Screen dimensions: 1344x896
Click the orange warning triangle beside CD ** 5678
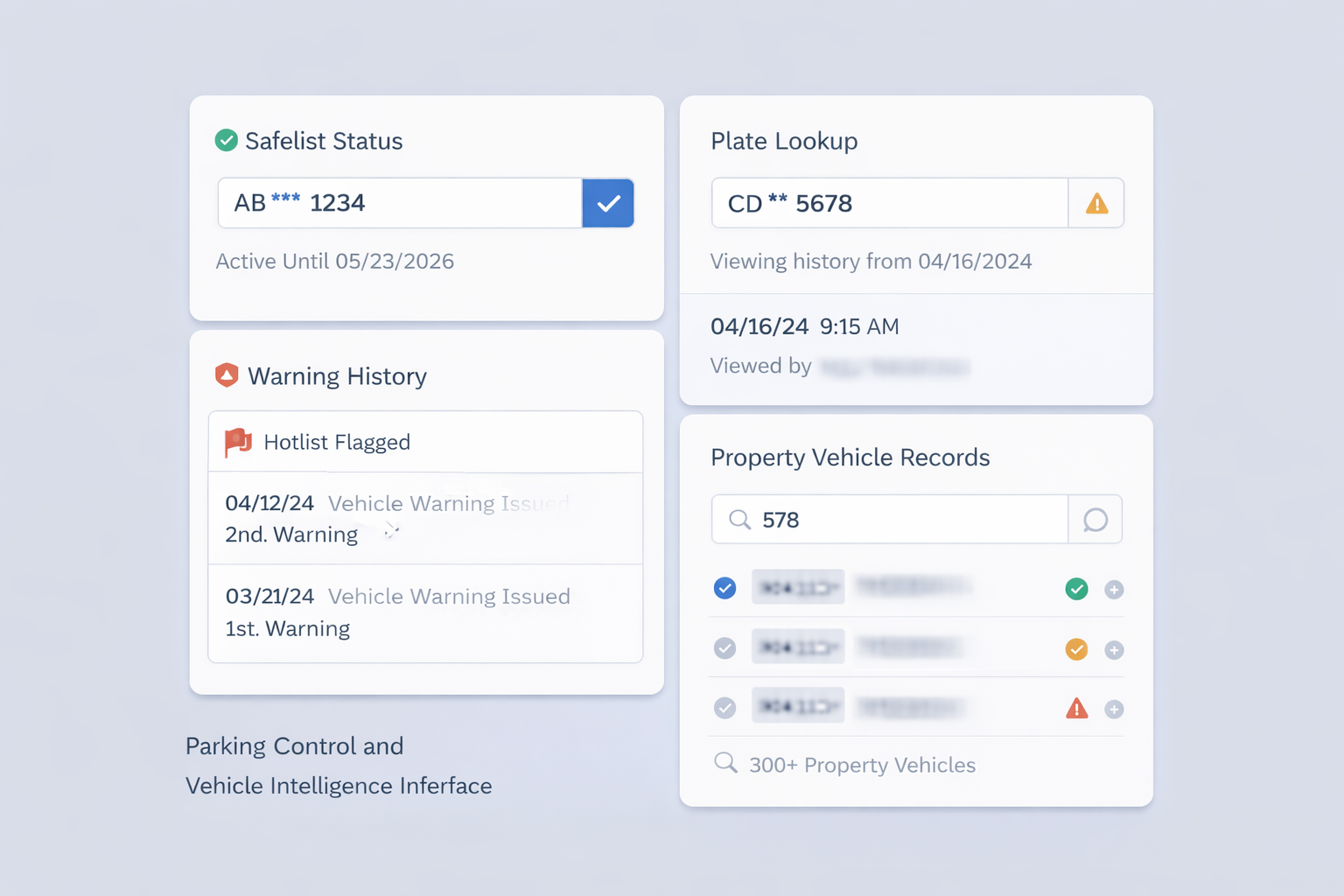(x=1095, y=202)
